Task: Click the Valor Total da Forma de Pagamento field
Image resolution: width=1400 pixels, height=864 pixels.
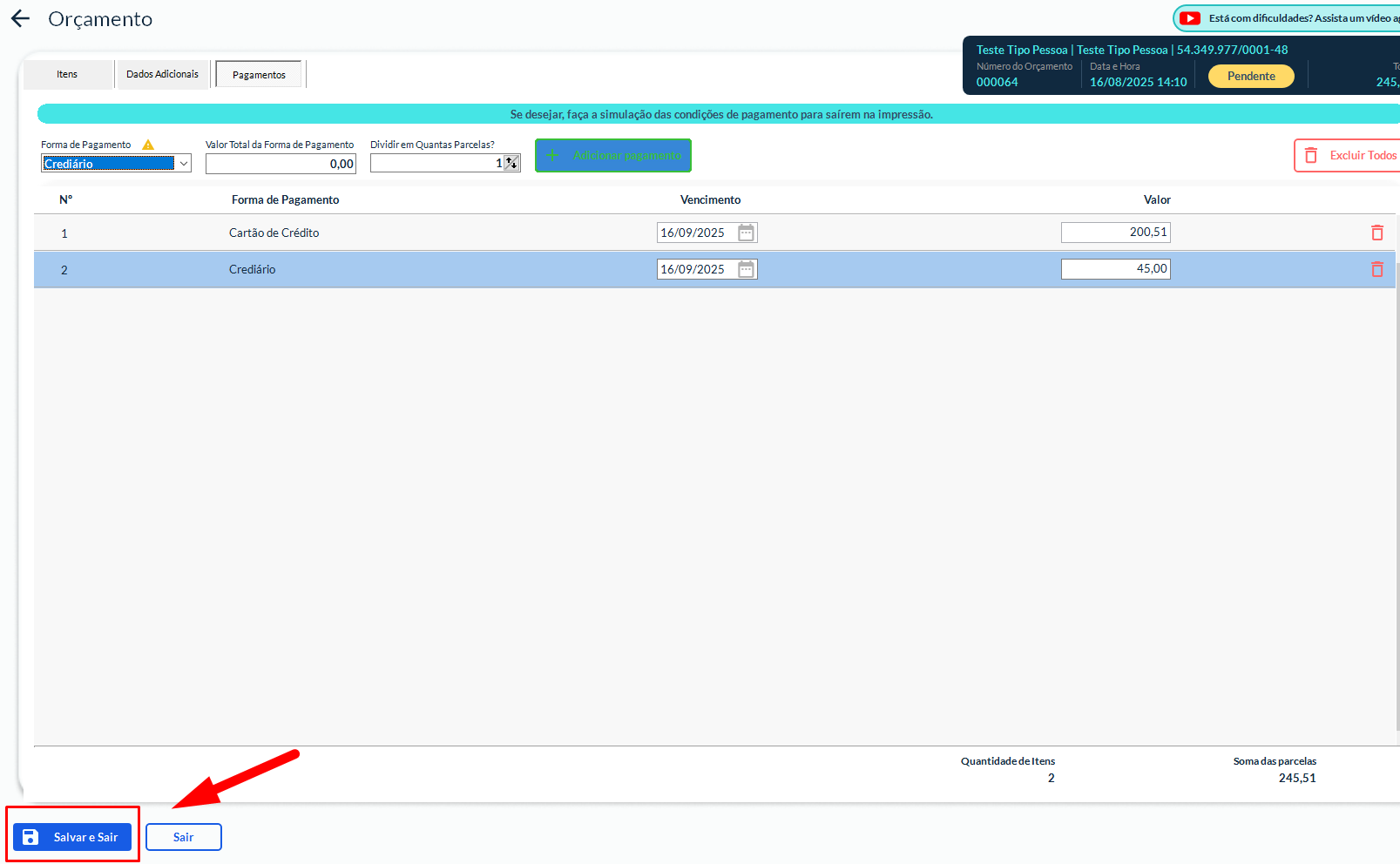Action: pos(281,164)
